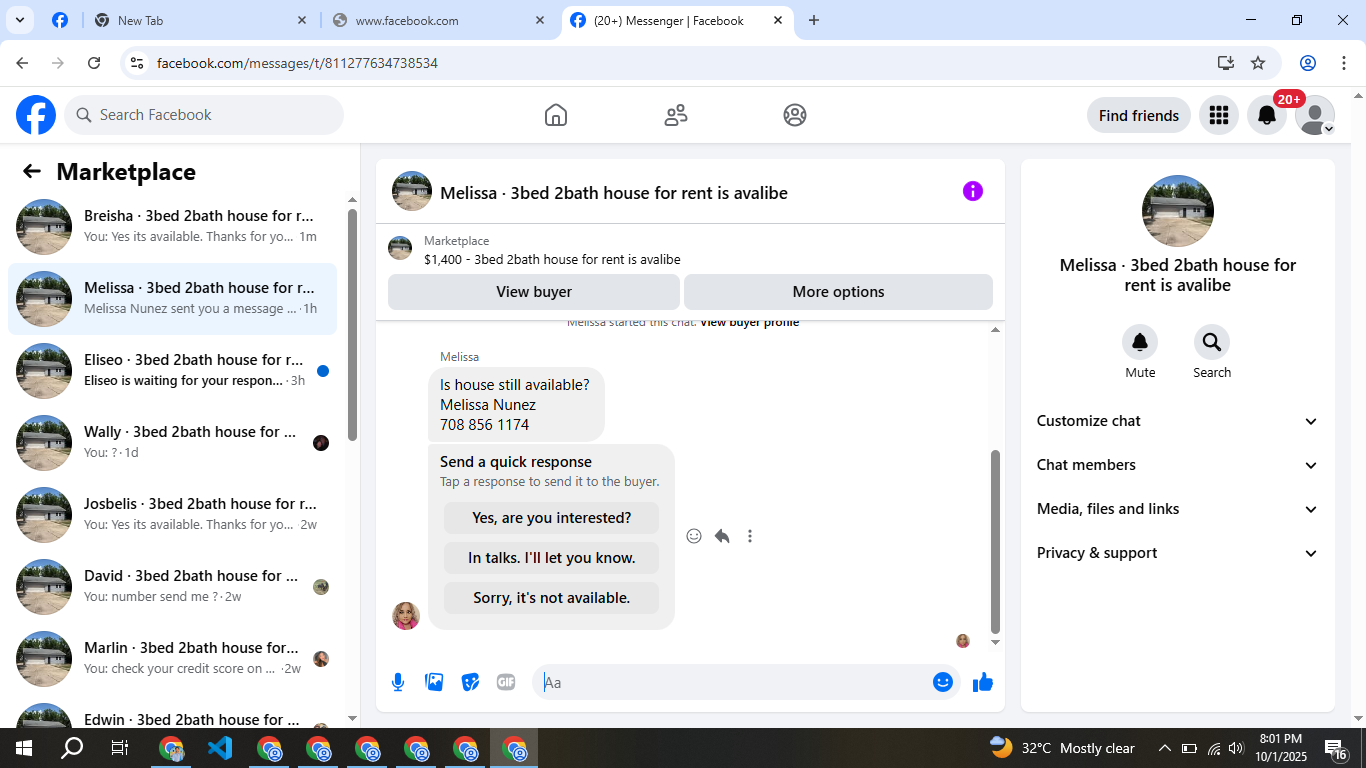1366x768 pixels.
Task: Click the More options button
Action: [838, 292]
